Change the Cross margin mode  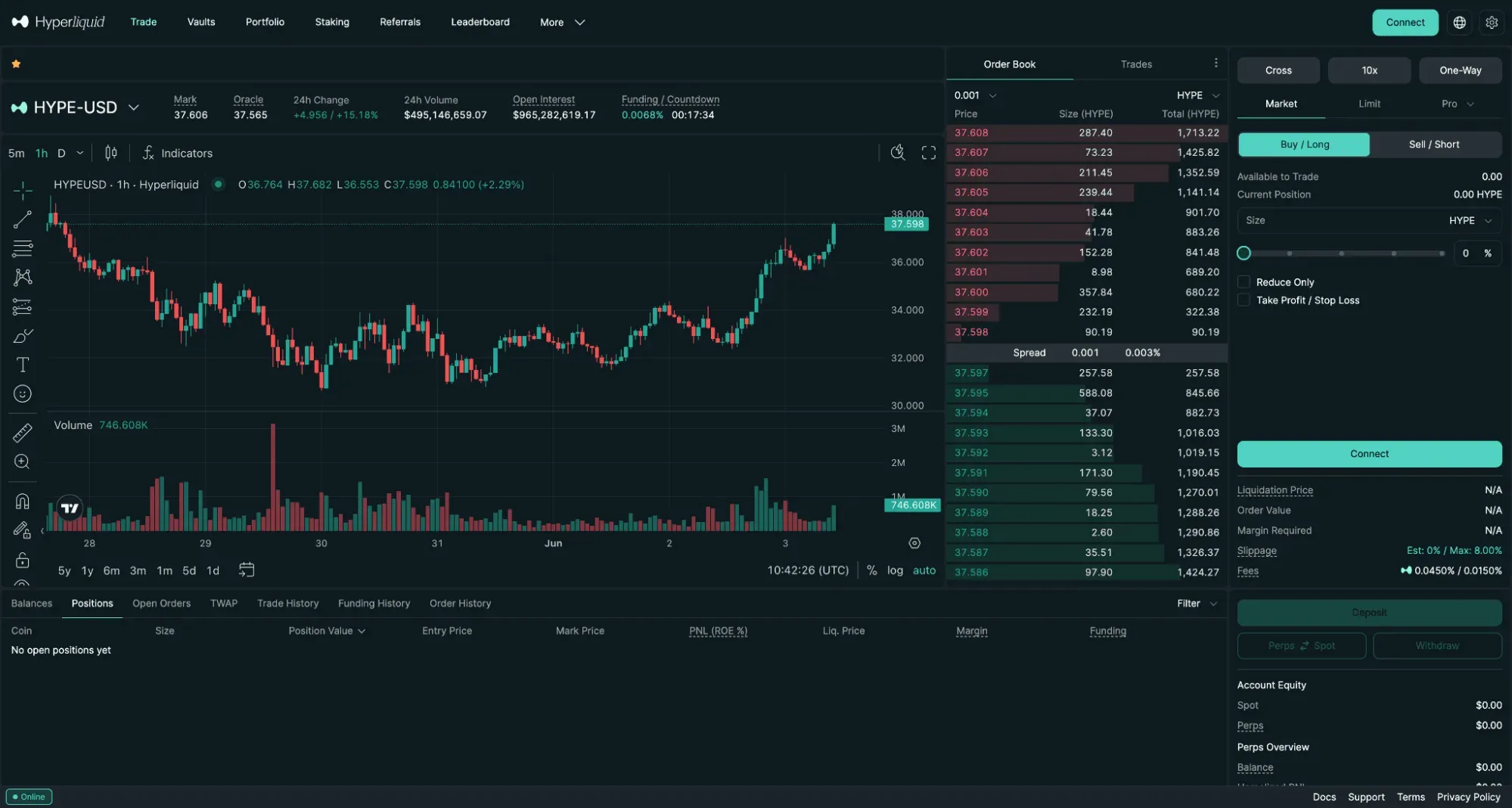click(x=1278, y=70)
